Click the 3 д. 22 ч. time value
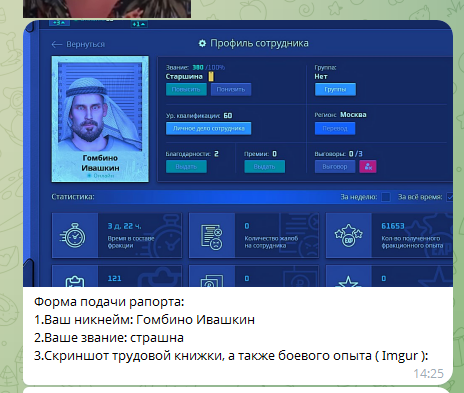 click(x=124, y=226)
